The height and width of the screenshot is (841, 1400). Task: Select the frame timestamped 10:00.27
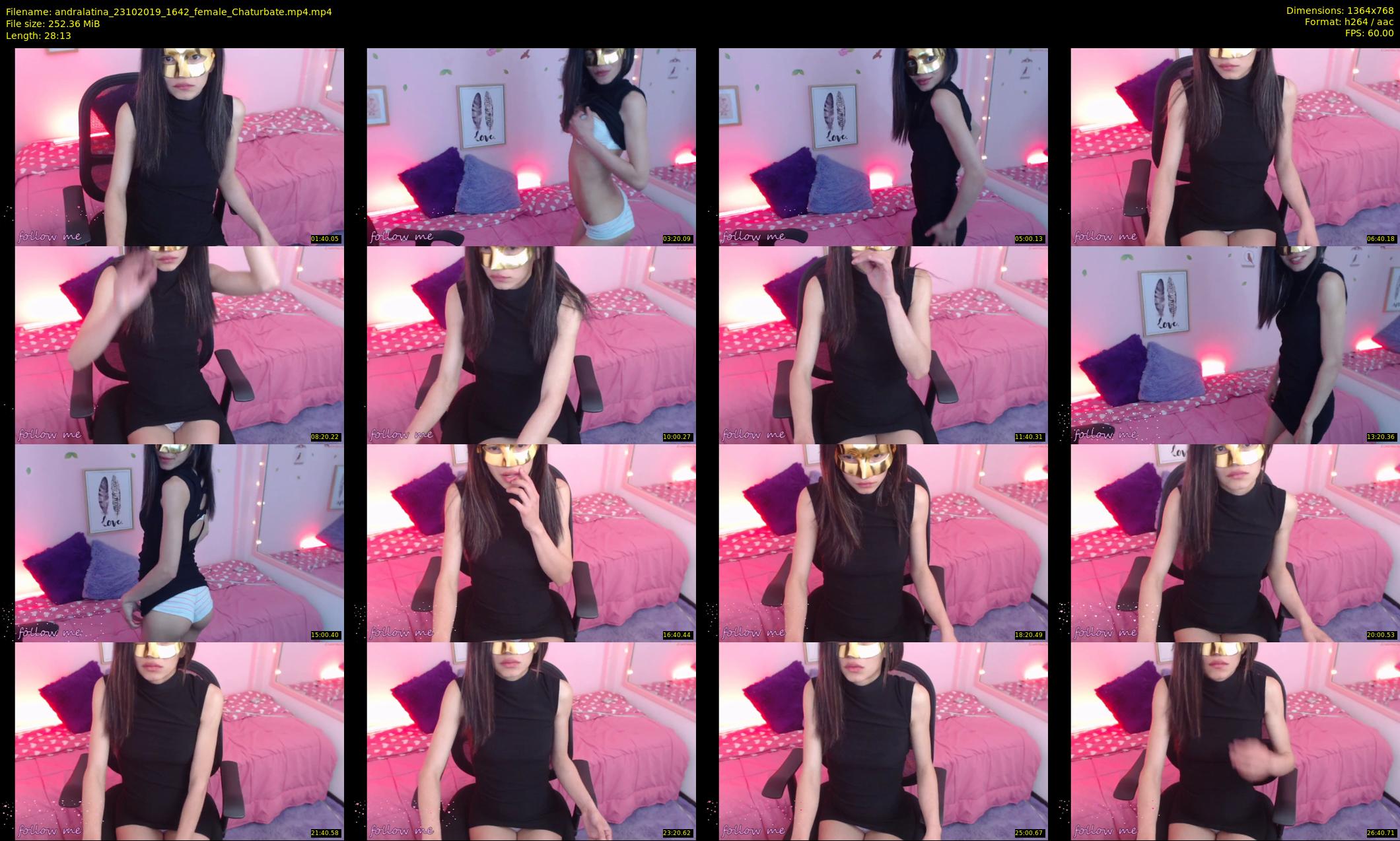click(531, 345)
